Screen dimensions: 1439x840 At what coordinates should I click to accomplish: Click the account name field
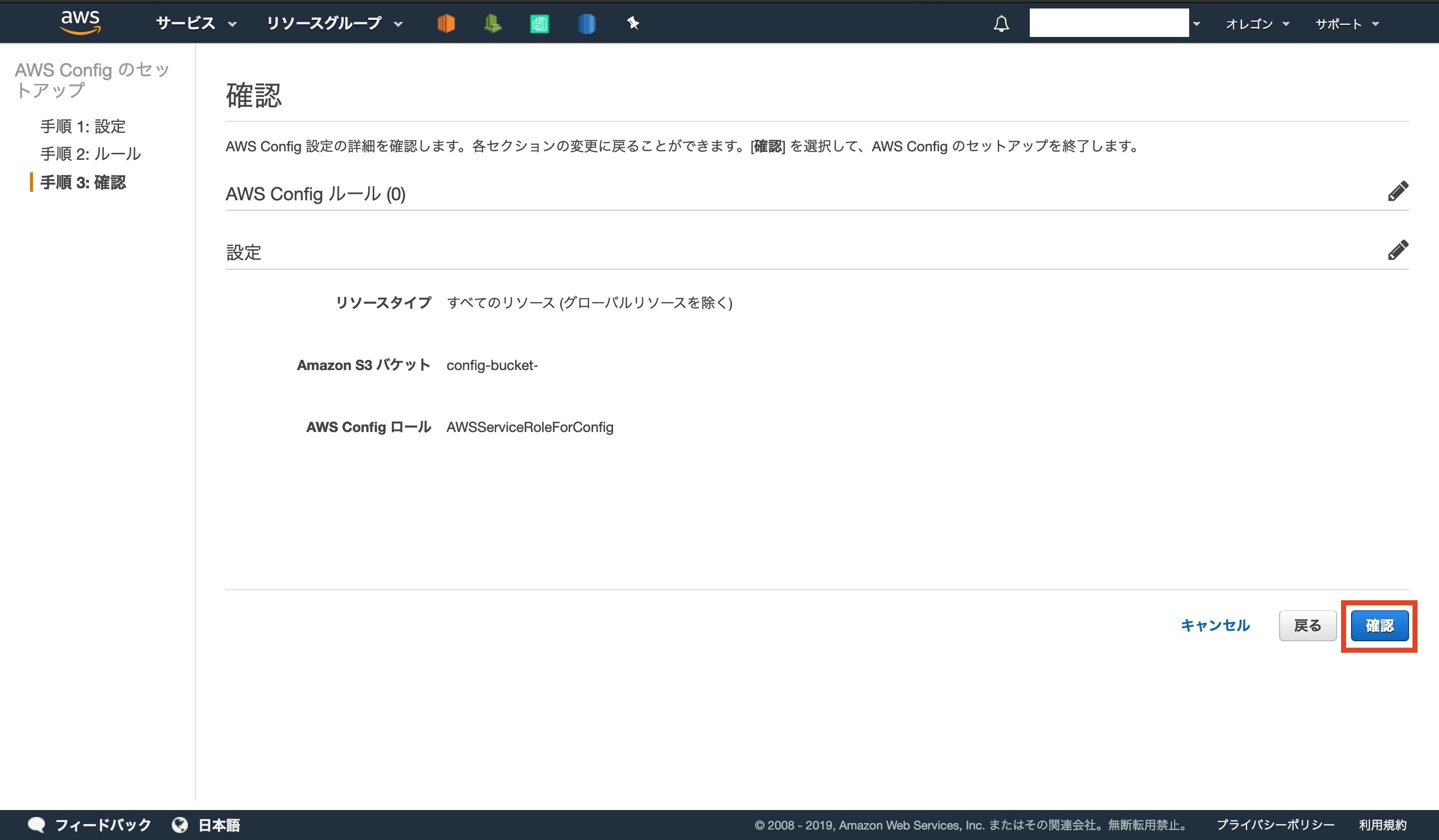[x=1109, y=23]
